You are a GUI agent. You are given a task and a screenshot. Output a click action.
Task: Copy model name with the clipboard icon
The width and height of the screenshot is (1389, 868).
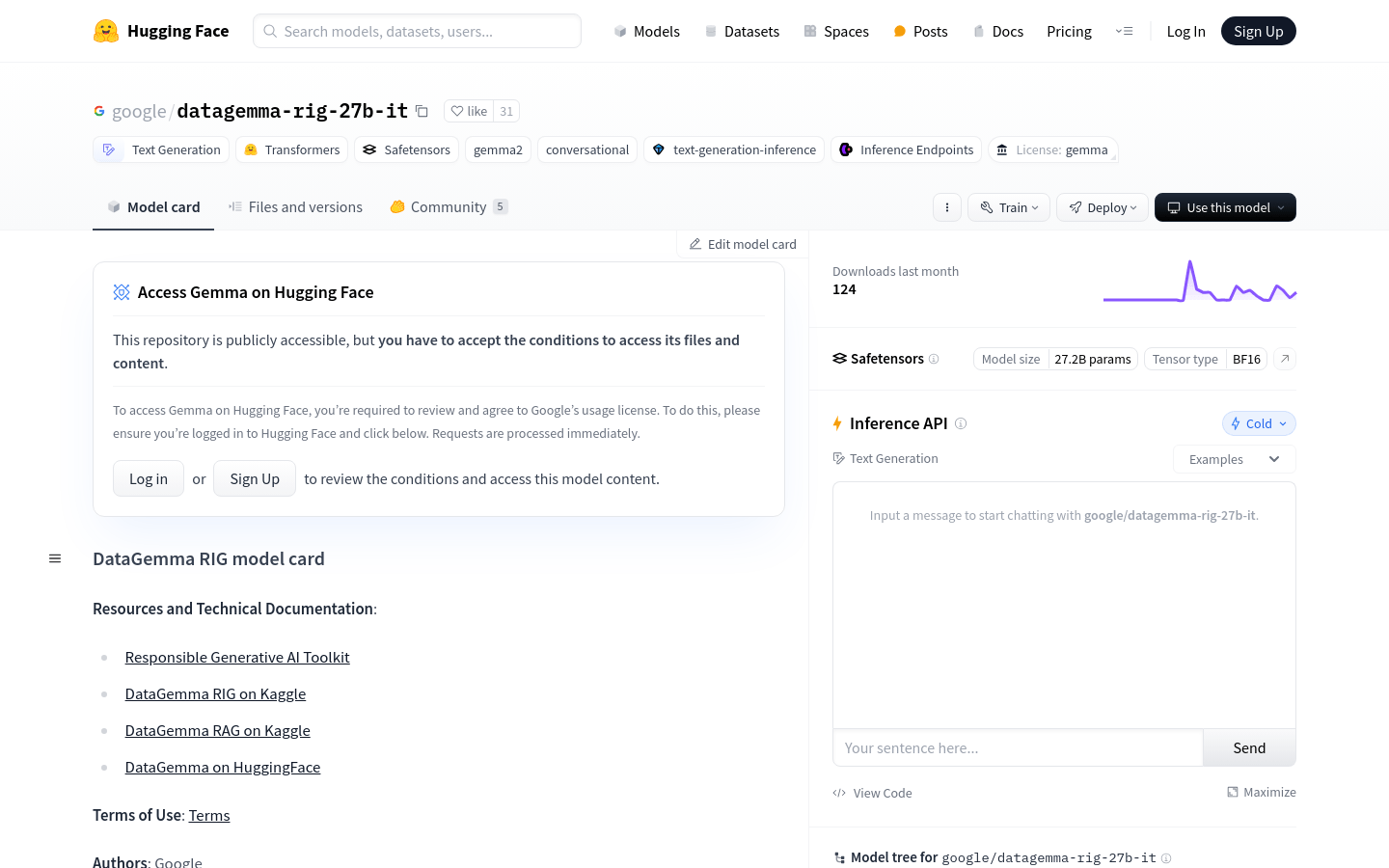point(422,111)
